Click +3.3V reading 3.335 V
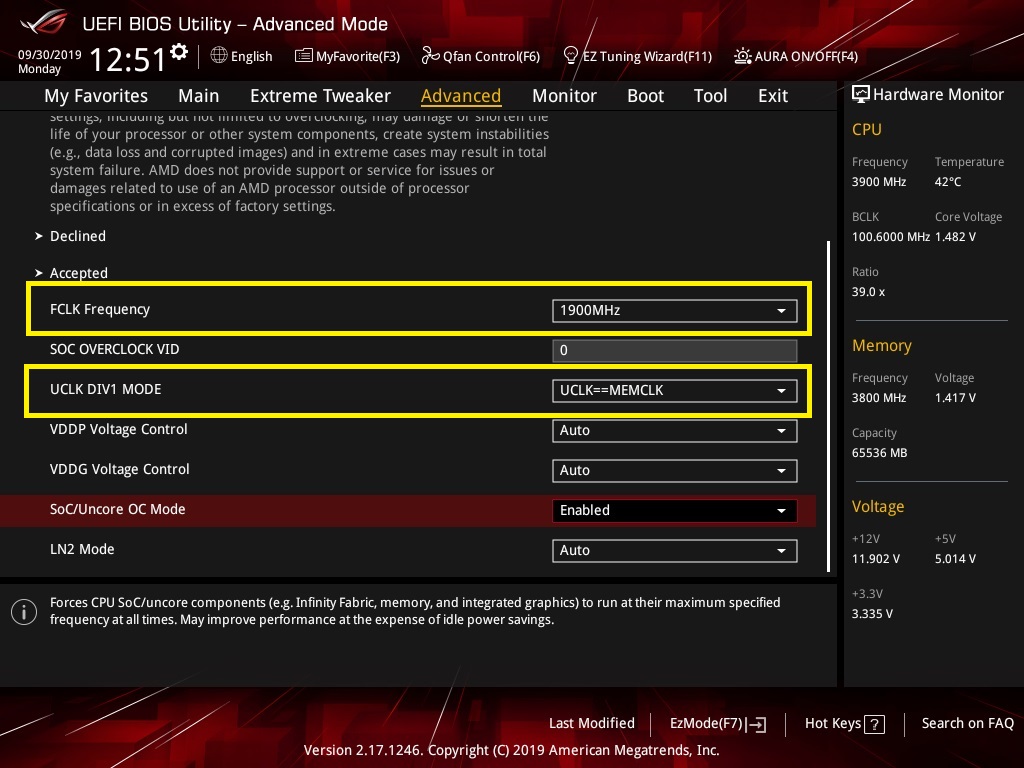1024x768 pixels. click(x=872, y=613)
